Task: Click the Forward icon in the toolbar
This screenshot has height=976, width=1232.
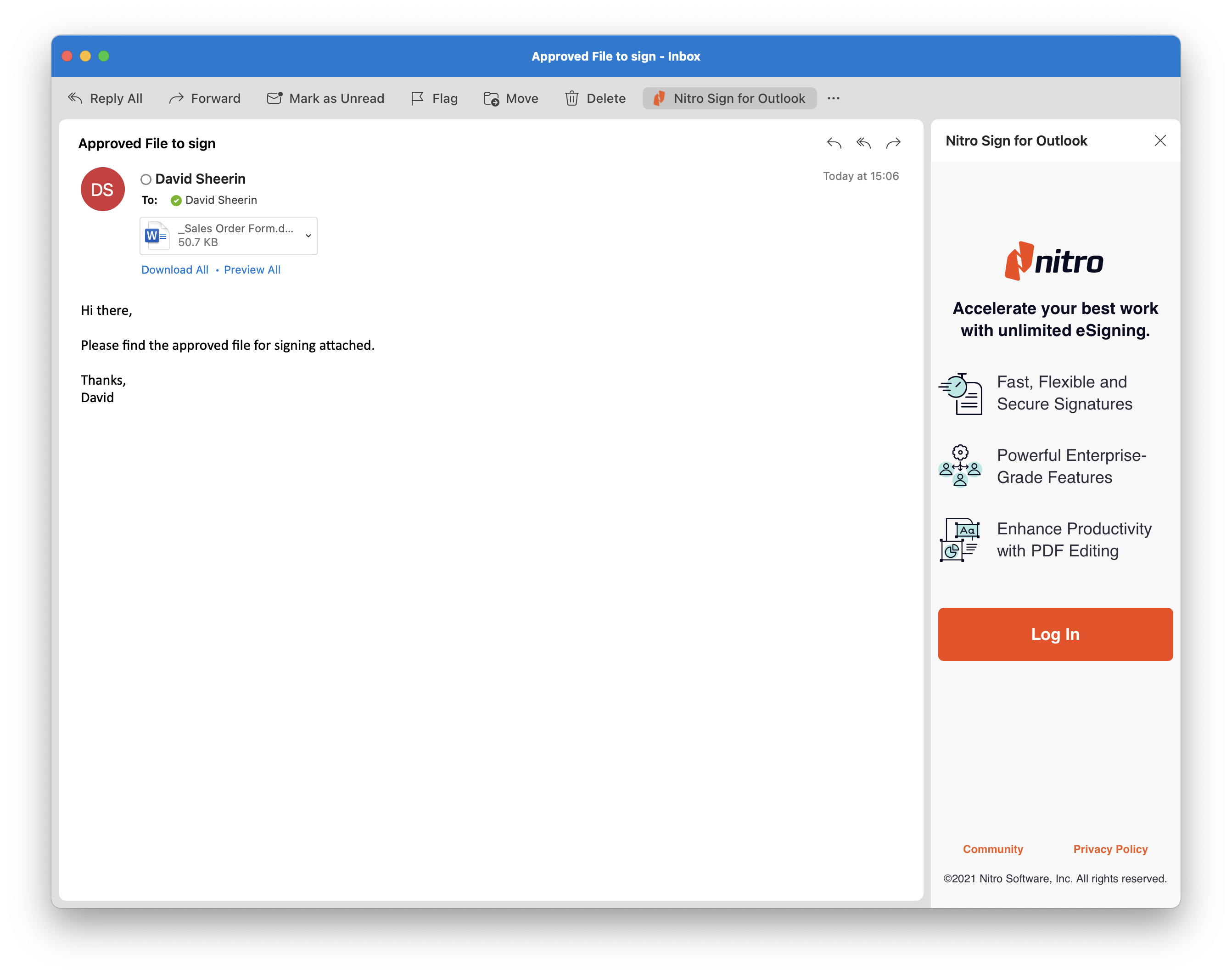Action: pos(176,98)
